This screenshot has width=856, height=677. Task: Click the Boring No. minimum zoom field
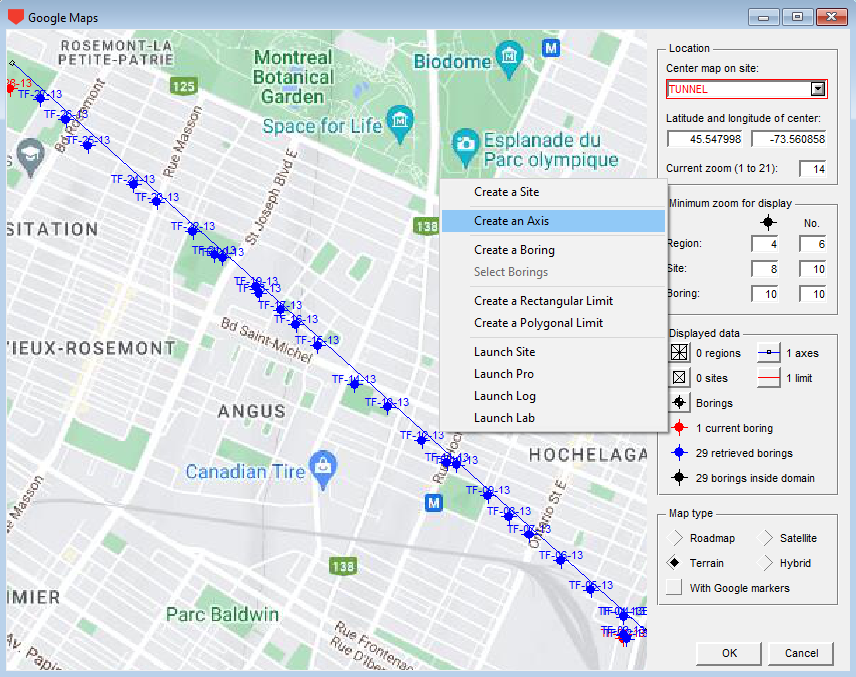point(813,294)
